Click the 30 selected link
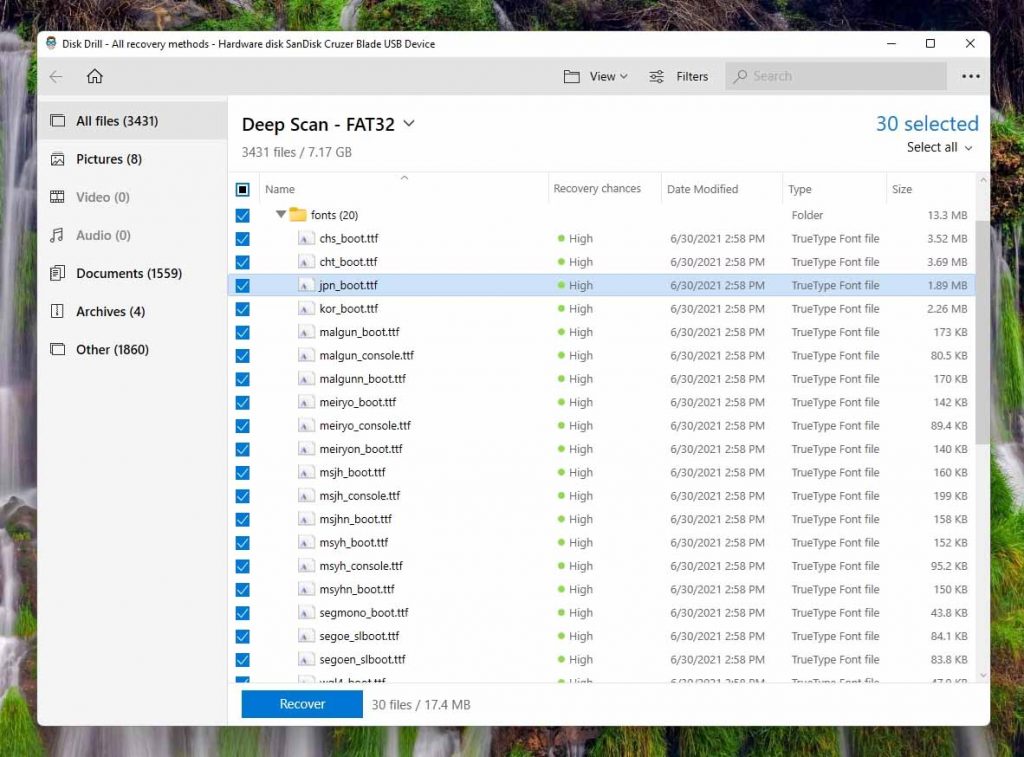 [927, 123]
